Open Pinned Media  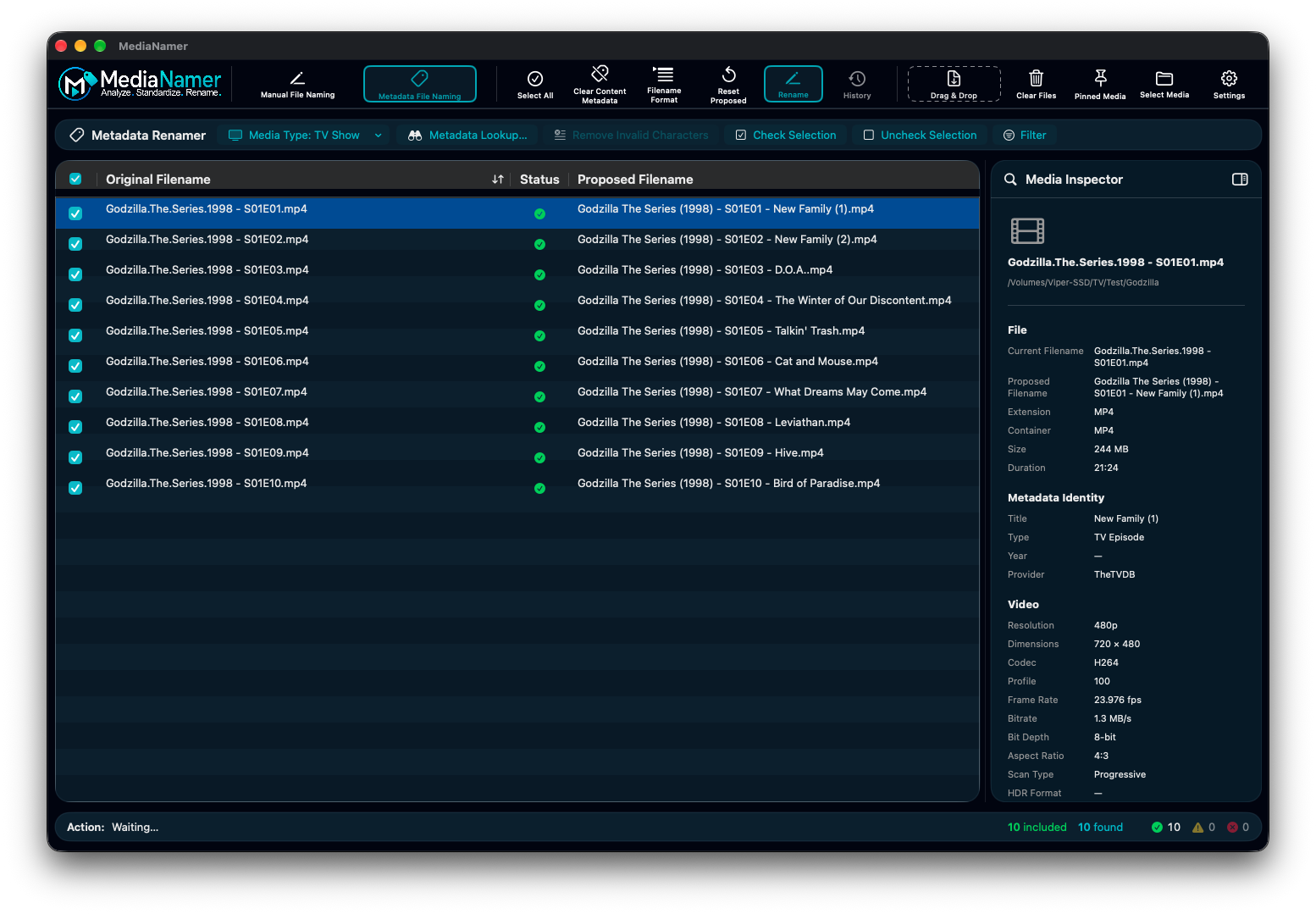point(1100,84)
